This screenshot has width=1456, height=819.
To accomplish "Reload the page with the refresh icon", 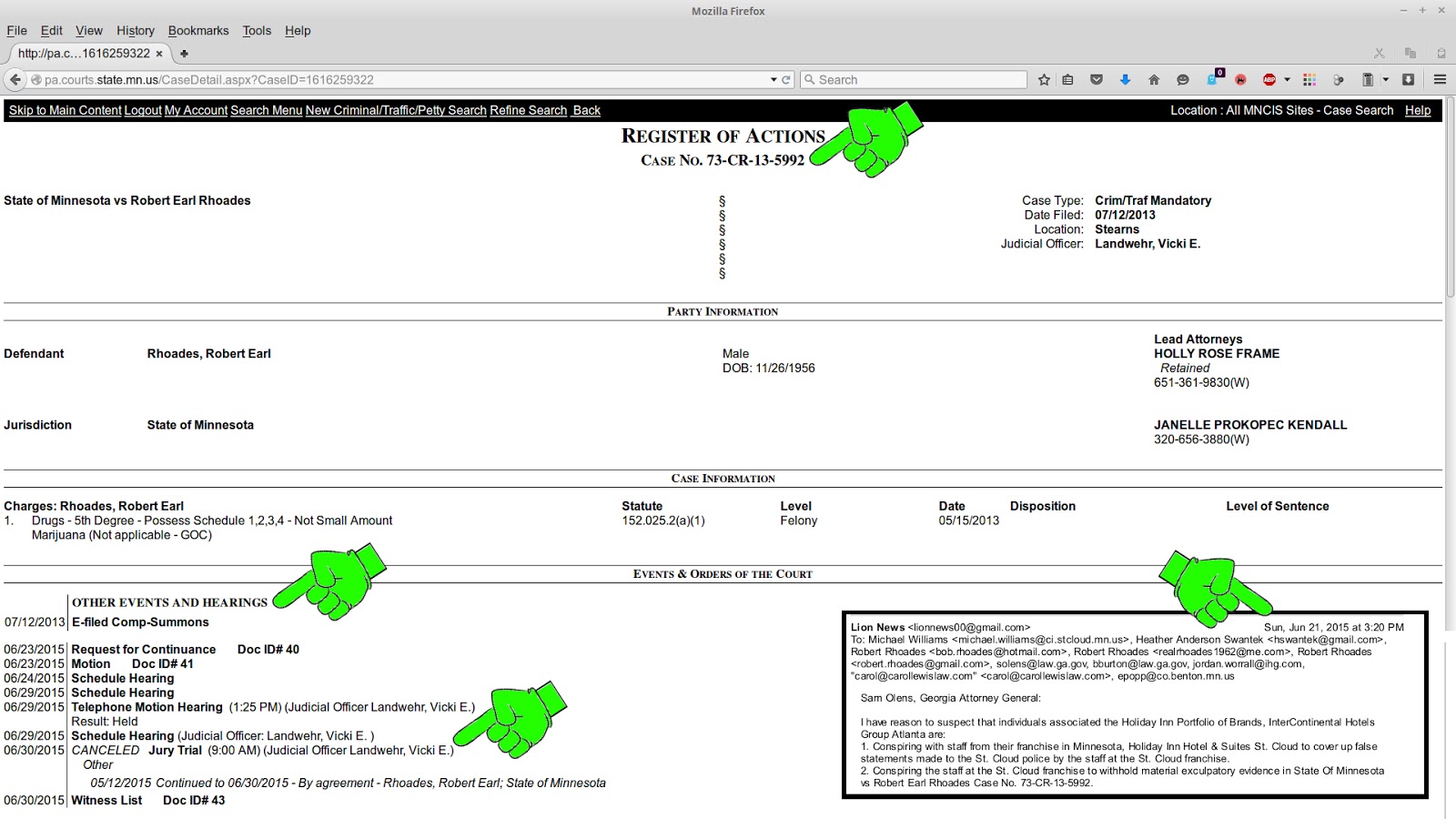I will pyautogui.click(x=786, y=80).
